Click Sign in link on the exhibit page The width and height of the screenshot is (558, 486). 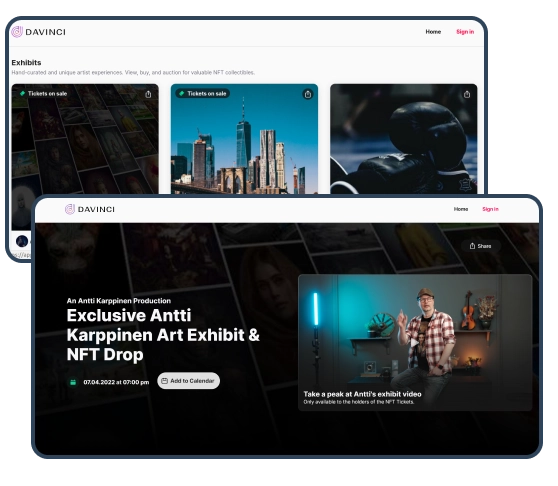pyautogui.click(x=490, y=209)
